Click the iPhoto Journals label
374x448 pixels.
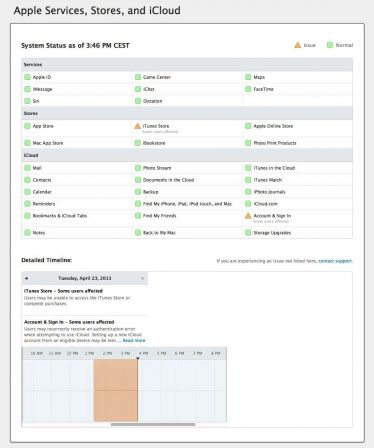[x=269, y=192]
